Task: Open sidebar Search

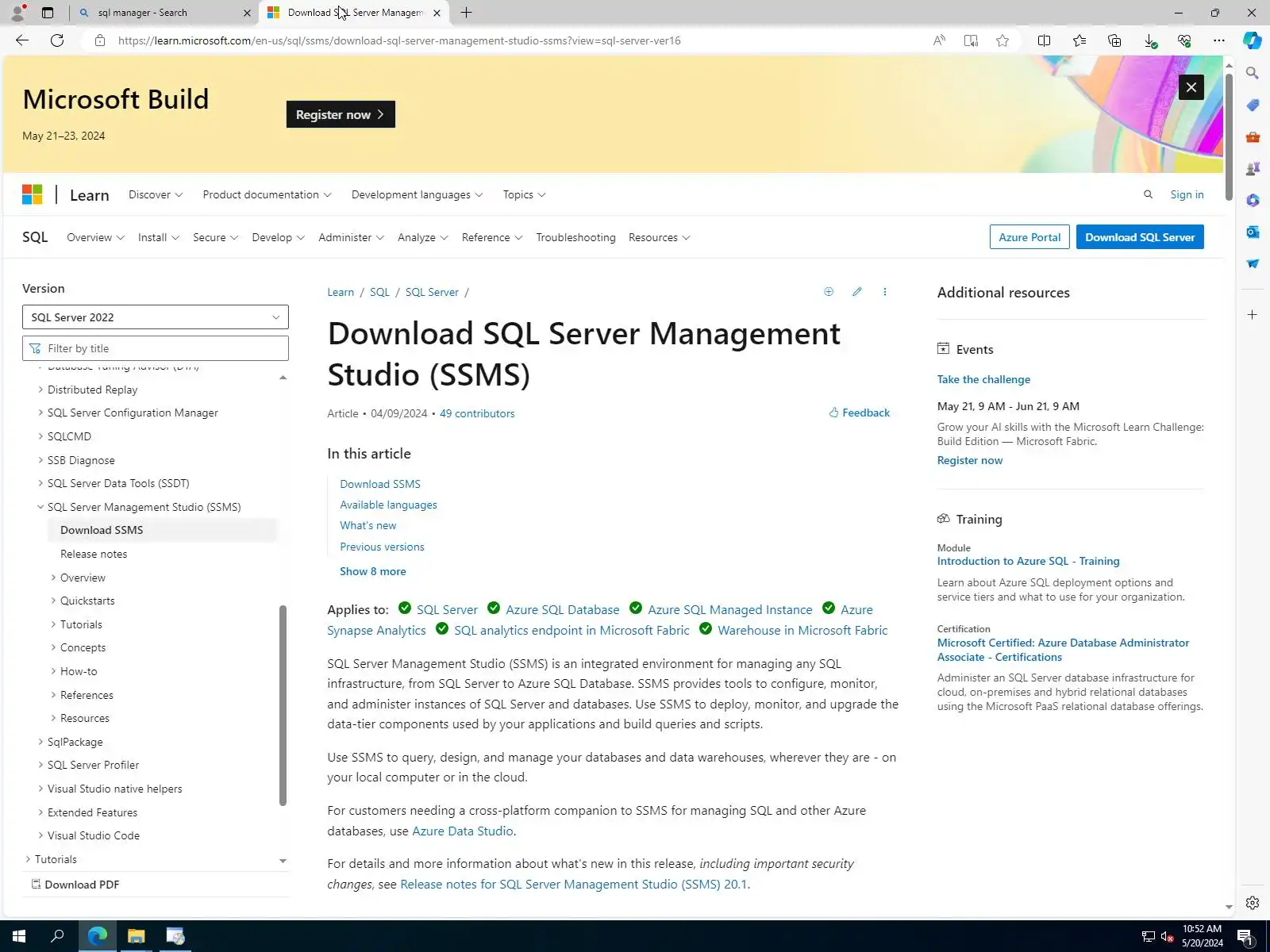Action: [x=1253, y=73]
